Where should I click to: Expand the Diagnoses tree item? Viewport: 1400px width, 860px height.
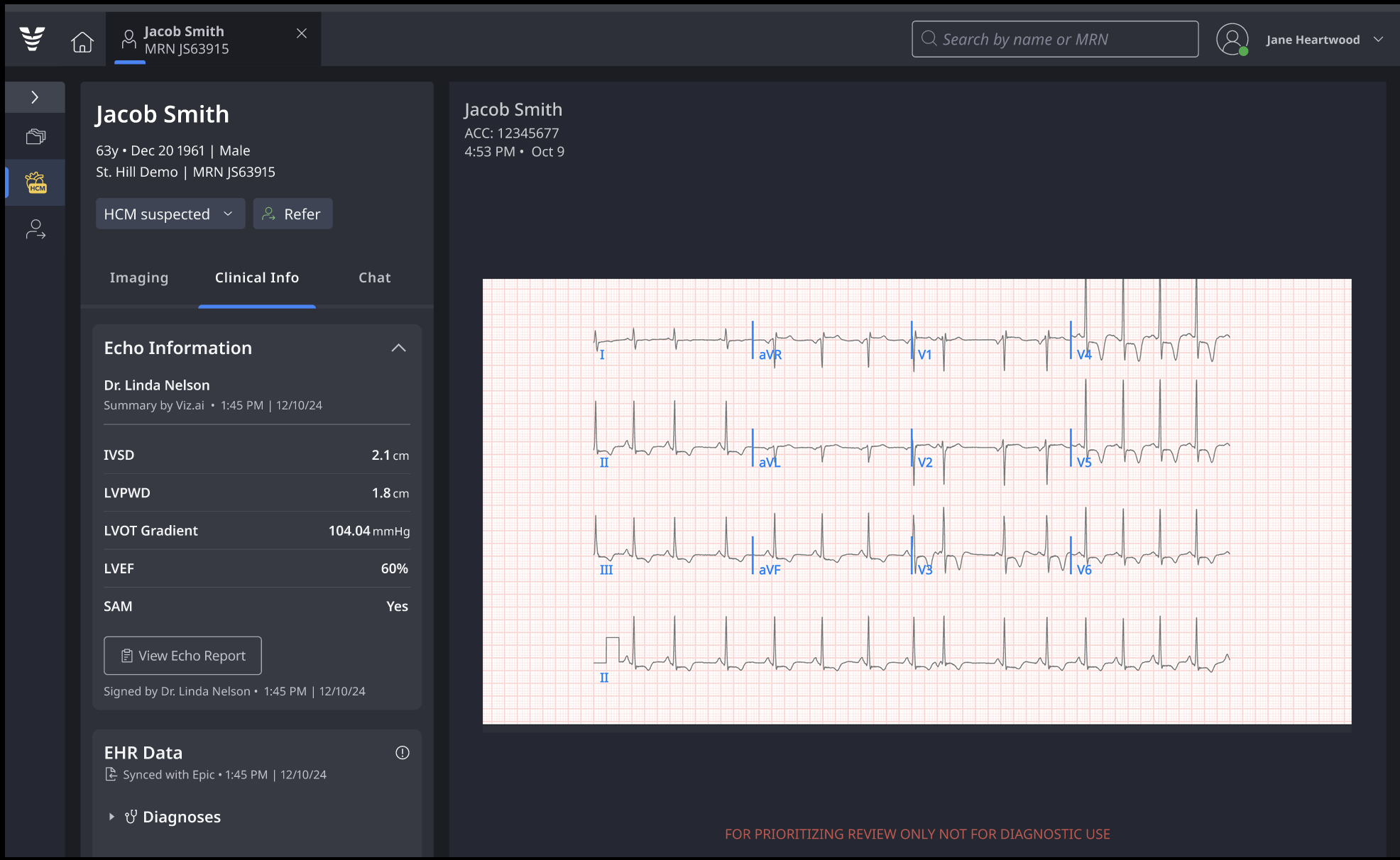point(111,817)
